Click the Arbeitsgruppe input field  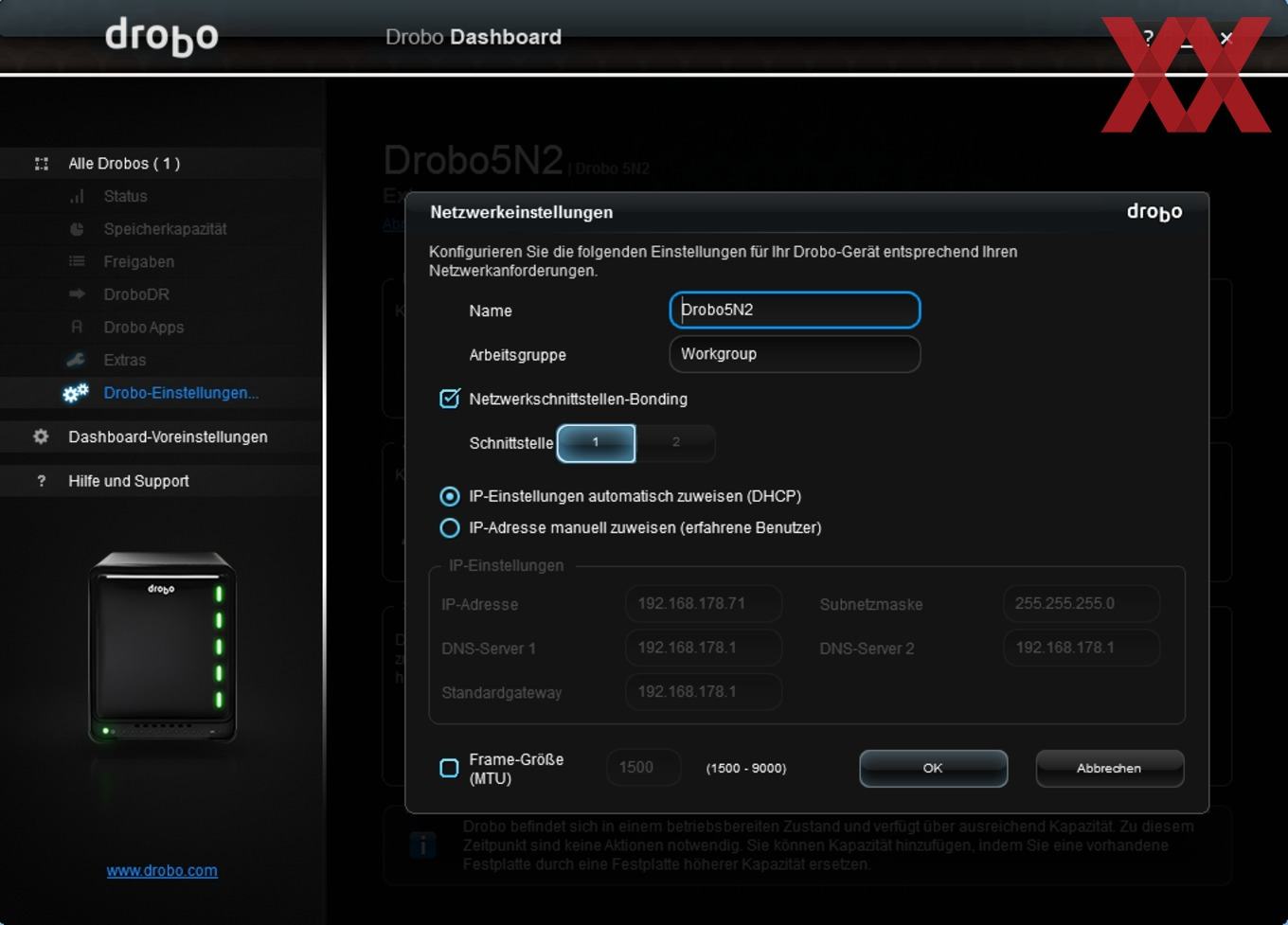click(795, 354)
